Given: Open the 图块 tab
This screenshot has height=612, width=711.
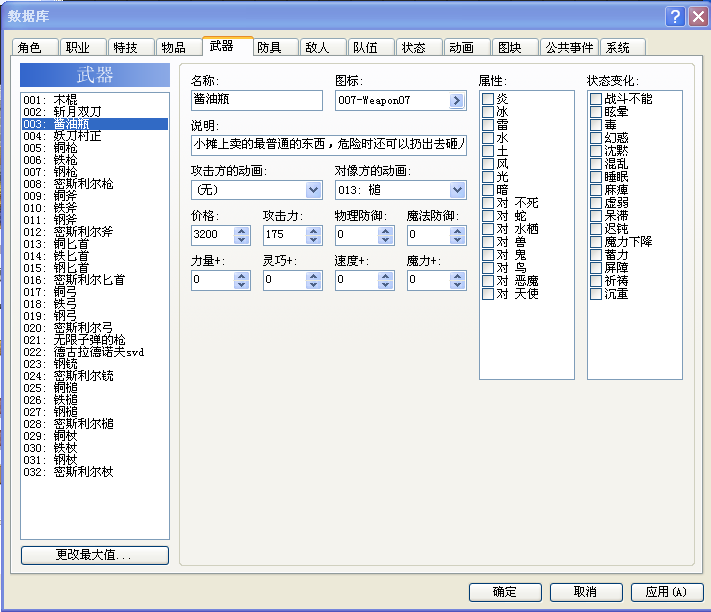Looking at the screenshot, I should (515, 47).
